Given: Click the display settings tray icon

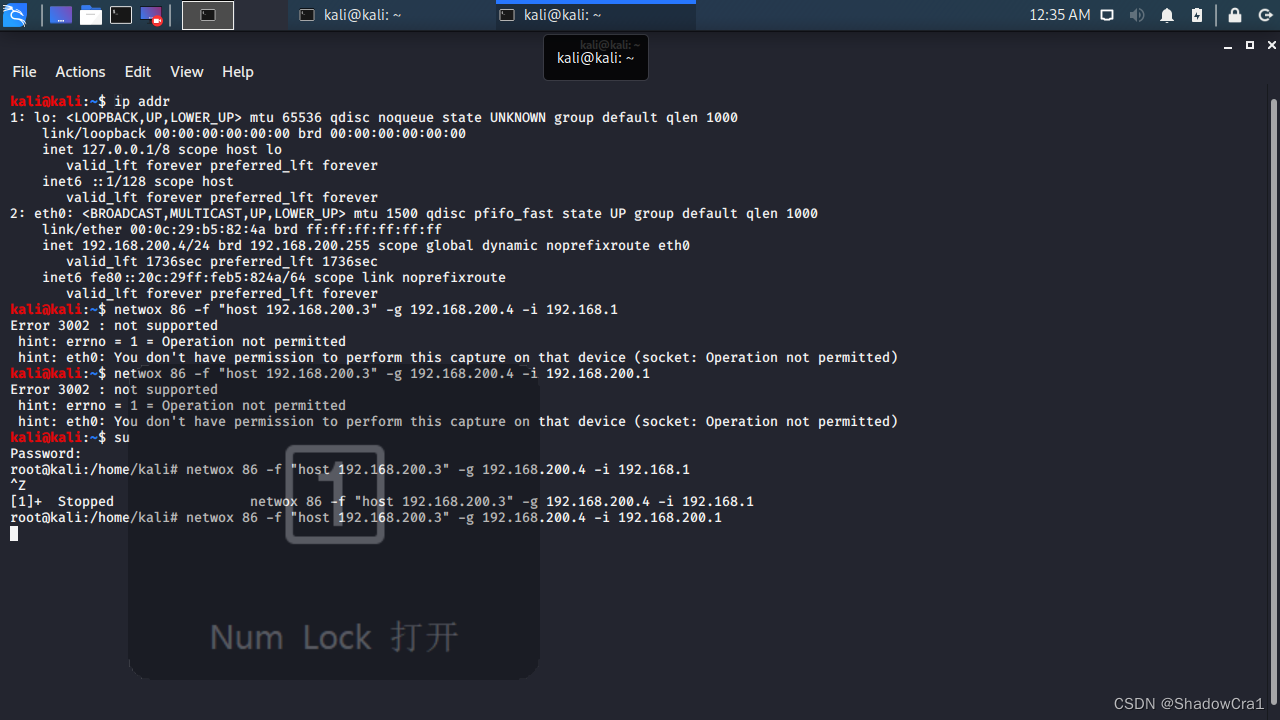Looking at the screenshot, I should (1107, 15).
